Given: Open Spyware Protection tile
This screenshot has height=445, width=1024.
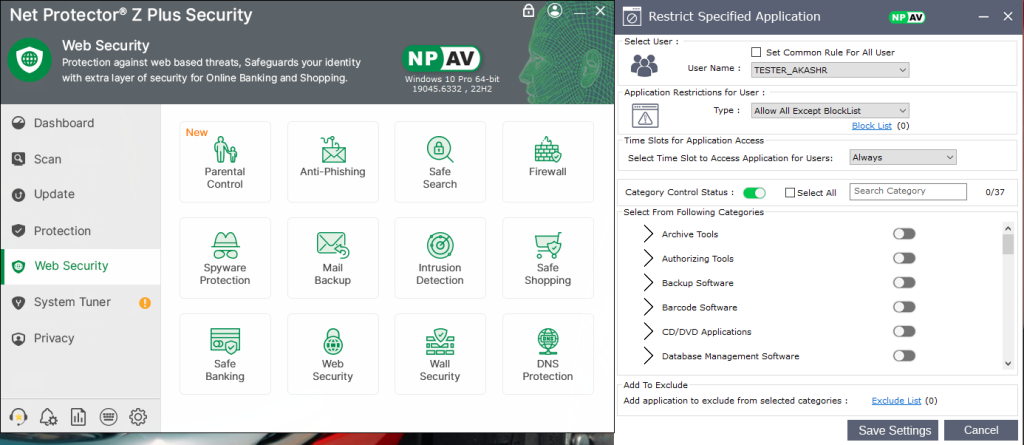Looking at the screenshot, I should pyautogui.click(x=225, y=258).
